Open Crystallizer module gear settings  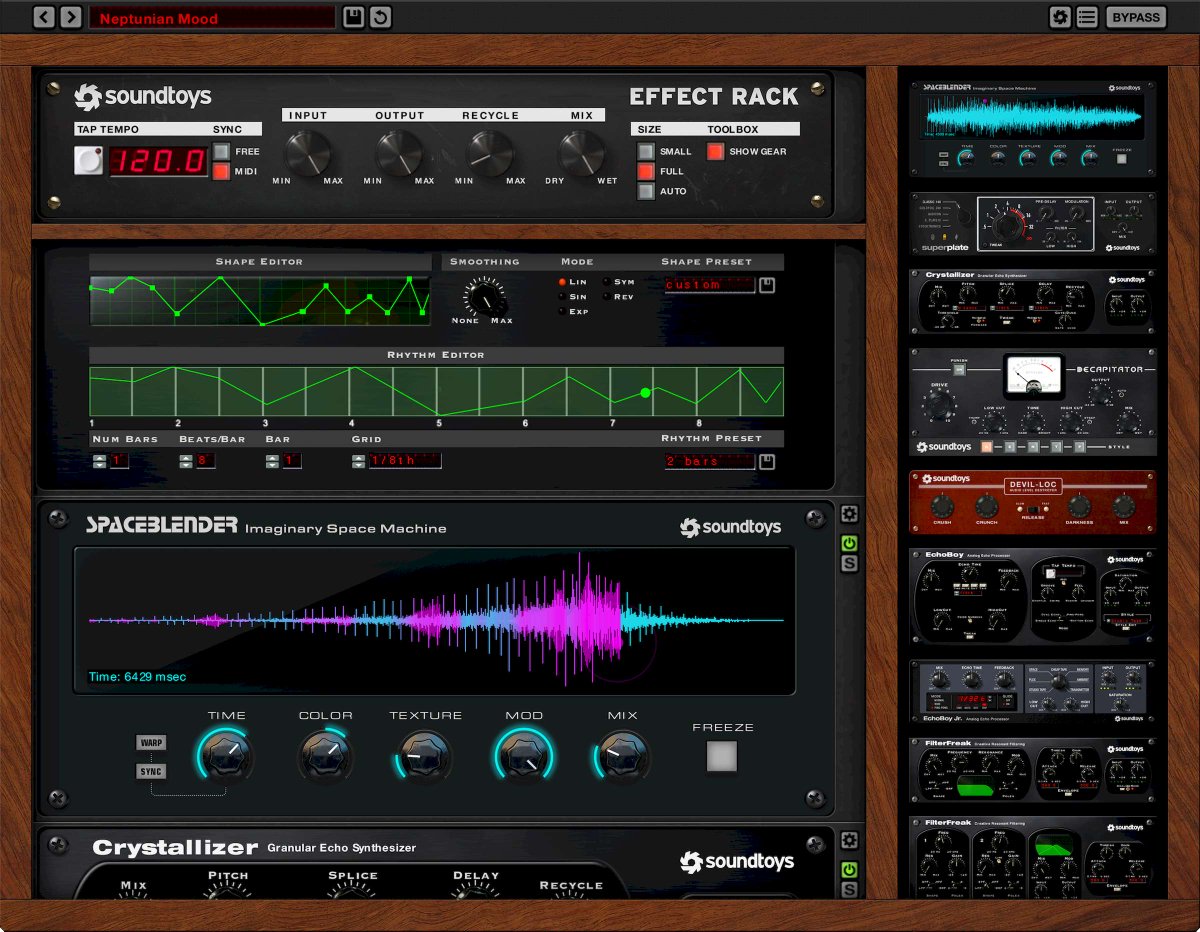tap(849, 840)
